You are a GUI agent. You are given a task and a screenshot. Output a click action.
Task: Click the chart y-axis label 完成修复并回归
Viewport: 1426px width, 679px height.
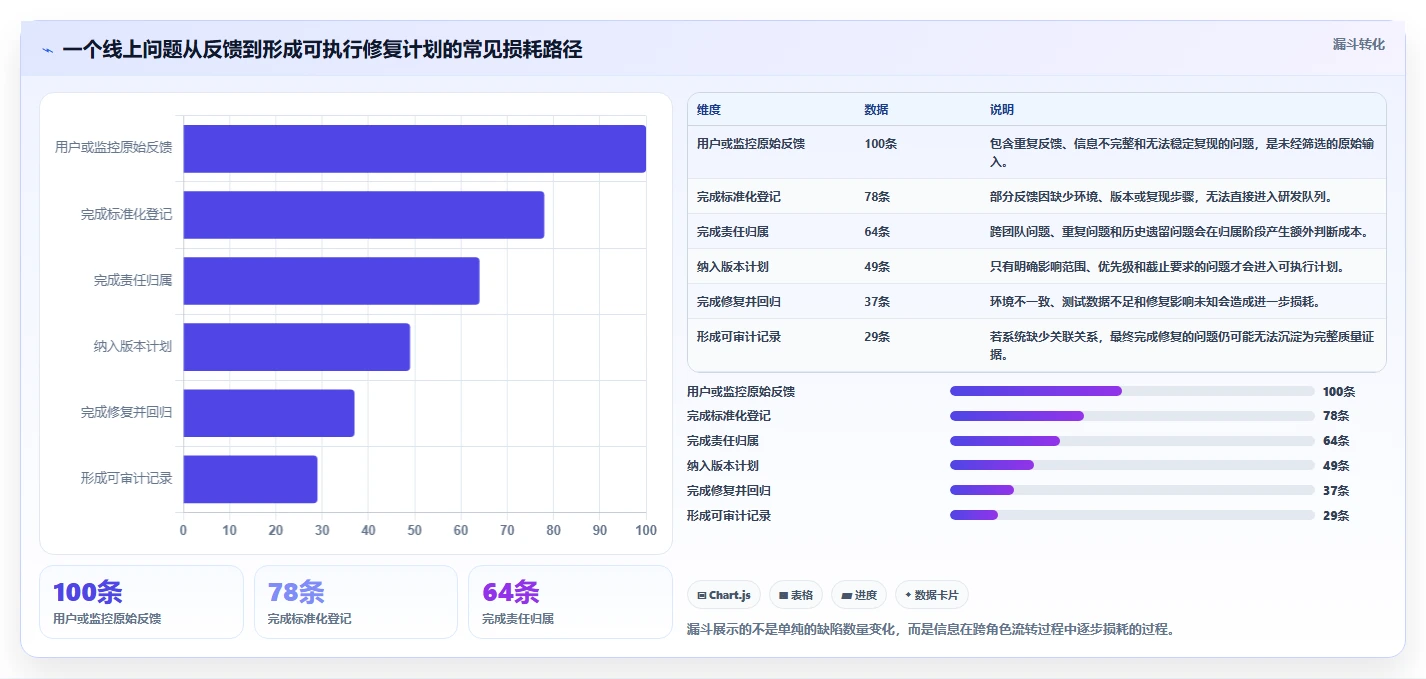pyautogui.click(x=126, y=413)
